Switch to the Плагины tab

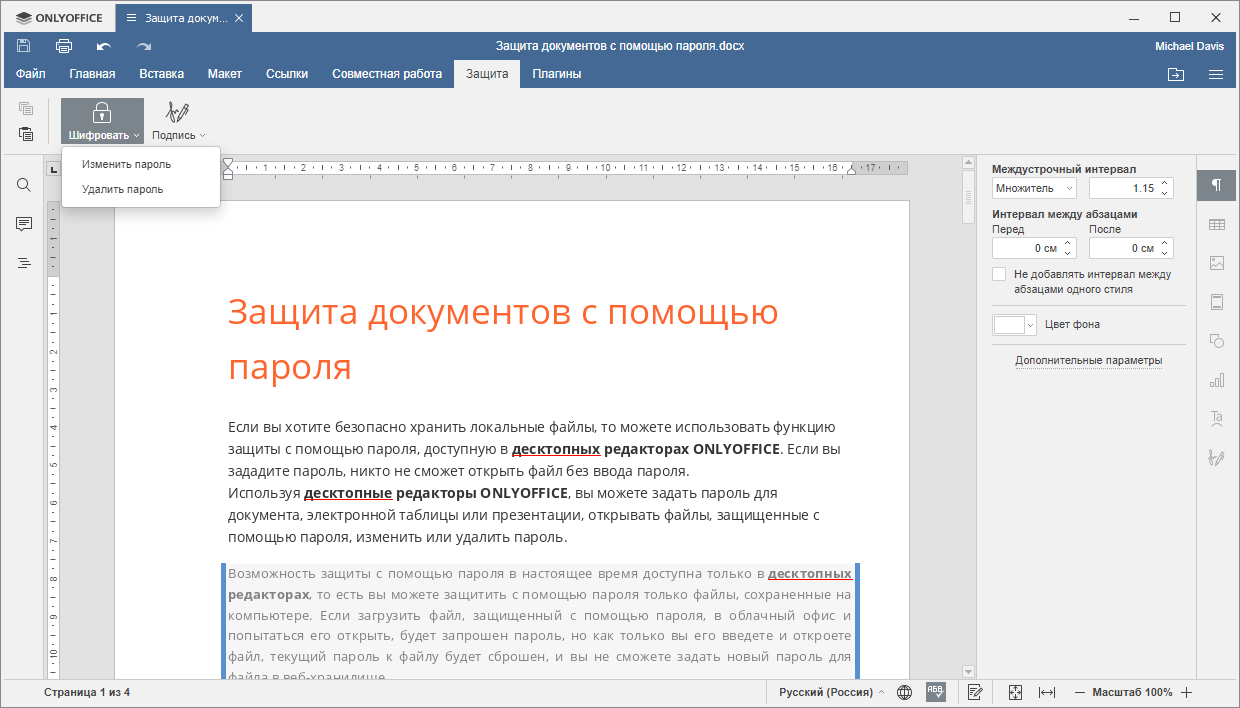(557, 74)
